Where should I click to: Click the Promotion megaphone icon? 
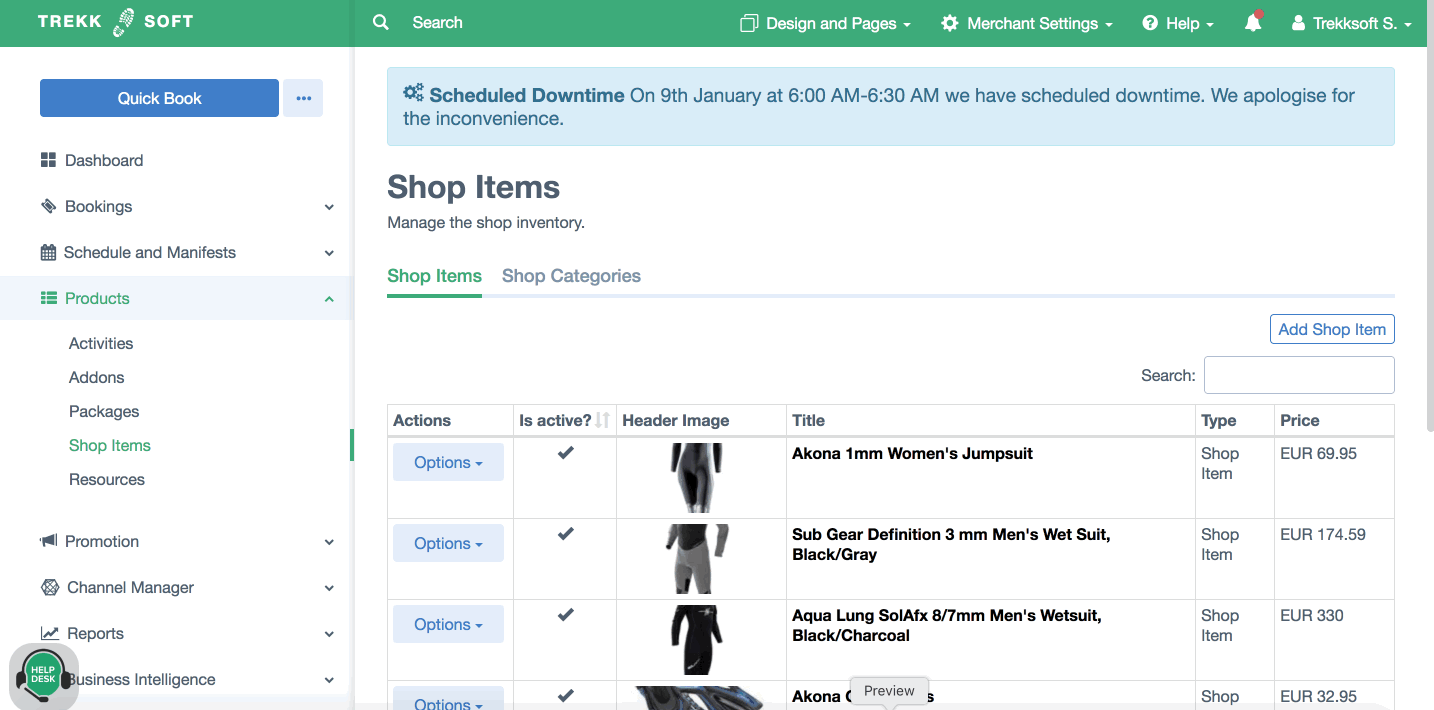pyautogui.click(x=48, y=541)
